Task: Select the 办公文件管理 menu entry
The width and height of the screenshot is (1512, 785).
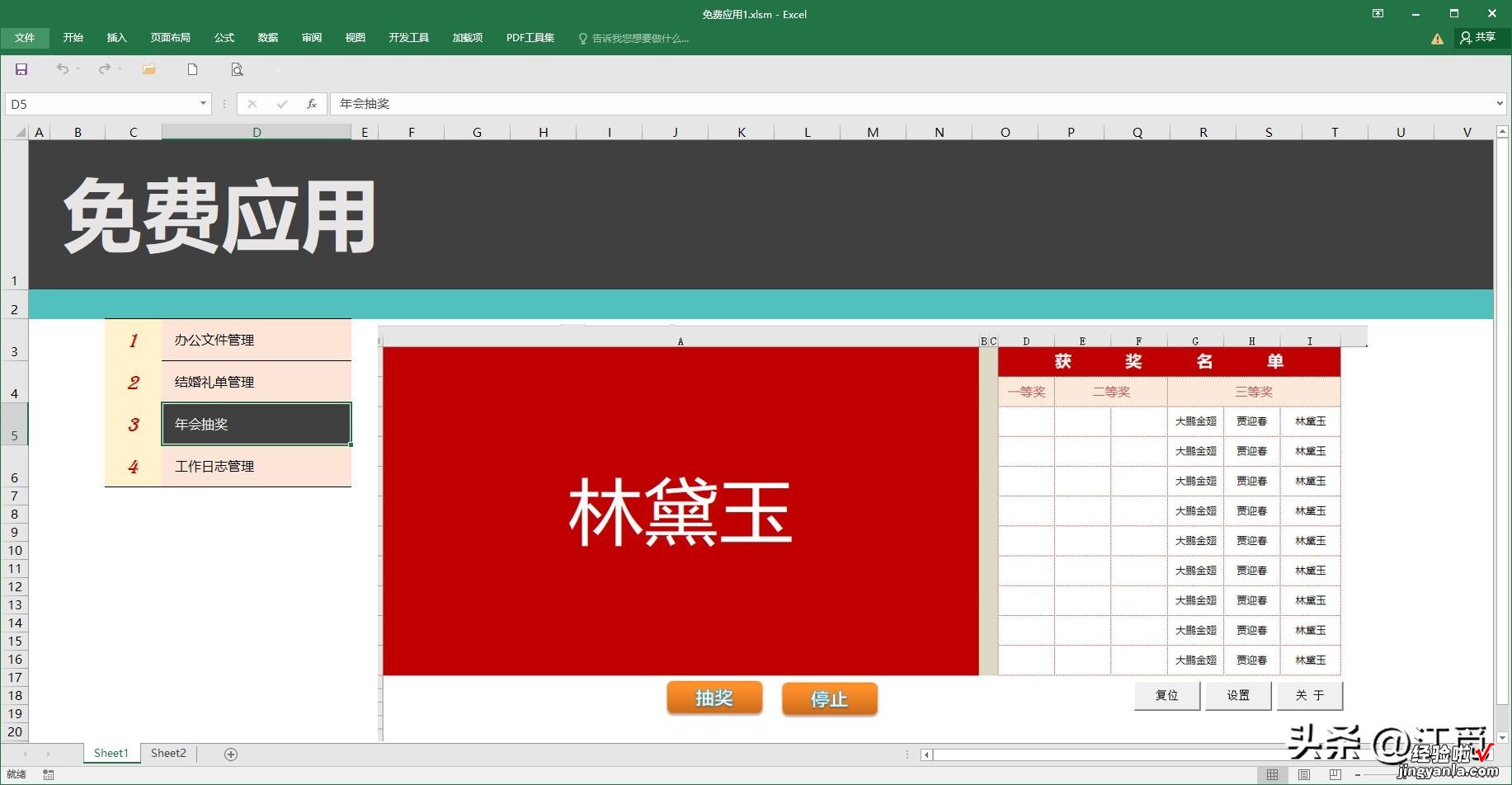Action: [x=257, y=340]
